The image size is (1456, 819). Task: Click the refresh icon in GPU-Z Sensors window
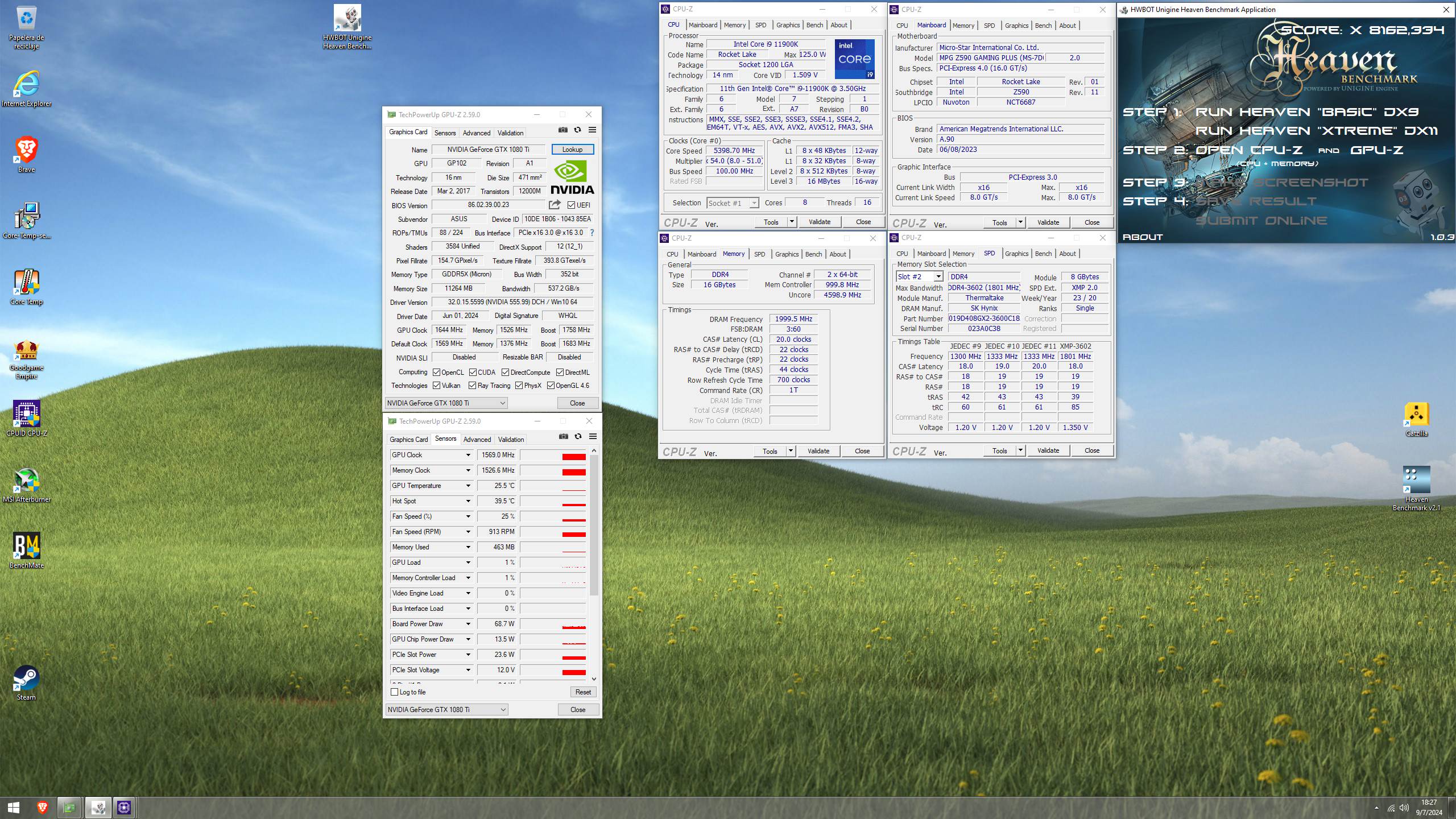pos(578,437)
